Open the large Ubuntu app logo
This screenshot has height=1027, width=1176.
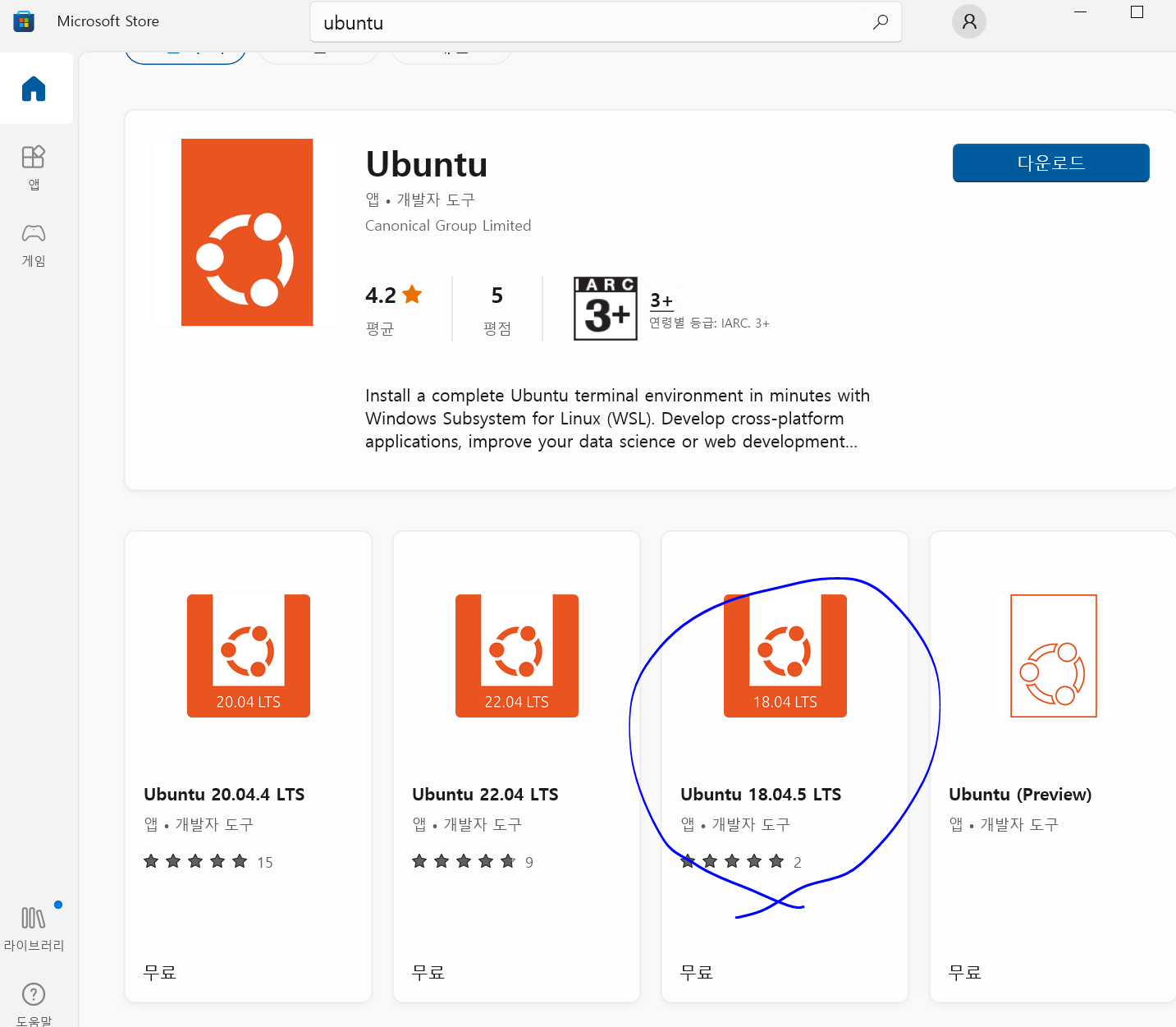247,232
